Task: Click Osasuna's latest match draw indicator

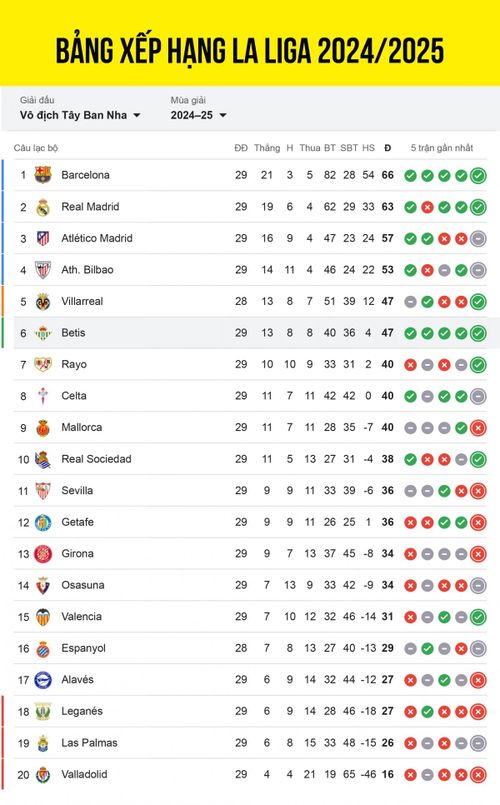Action: pyautogui.click(x=478, y=585)
